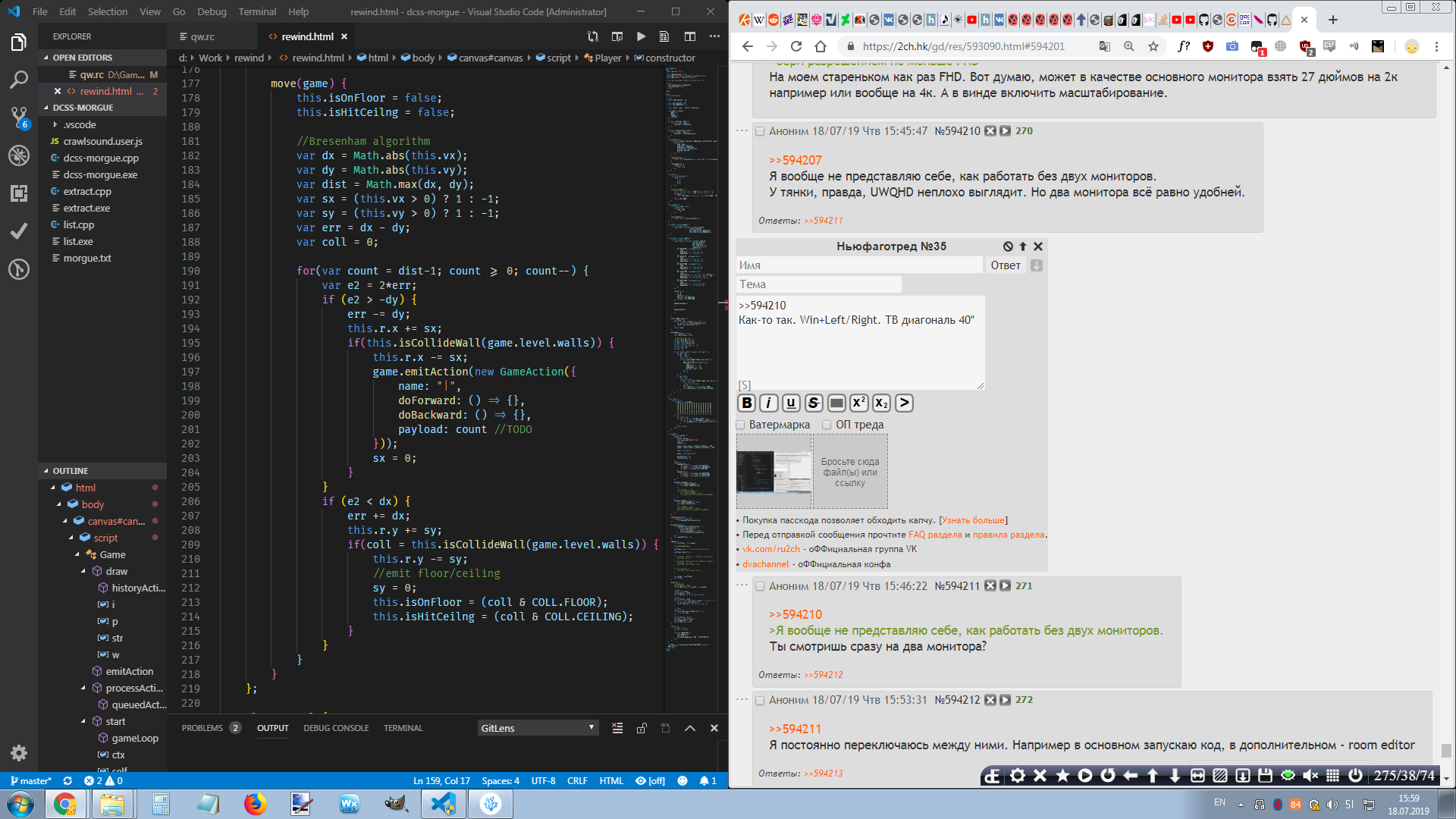Image resolution: width=1456 pixels, height=819 pixels.
Task: Click the favorites star in Dollchan panel
Action: (1062, 775)
